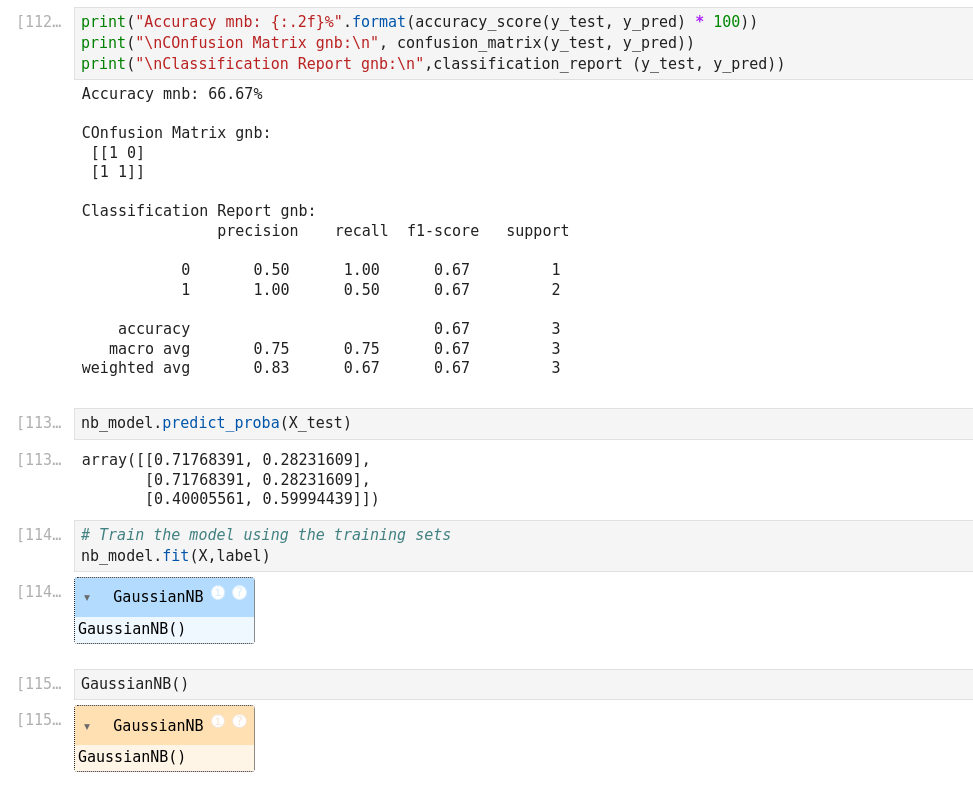Screen dimensions: 973x785
Task: Click the info icon on the orange GaussianNB widget
Action: coord(218,721)
